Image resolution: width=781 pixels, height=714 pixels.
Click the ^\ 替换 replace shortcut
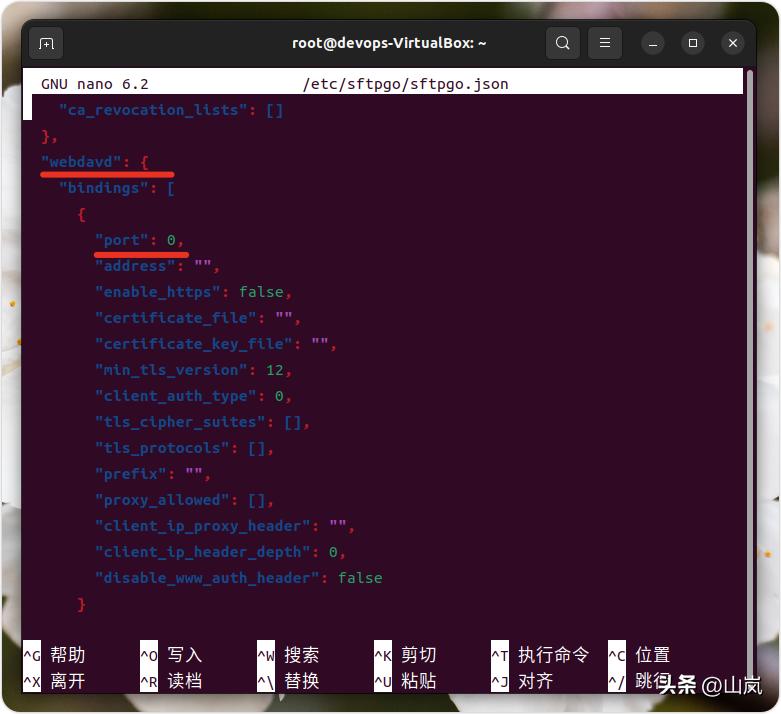pos(288,681)
